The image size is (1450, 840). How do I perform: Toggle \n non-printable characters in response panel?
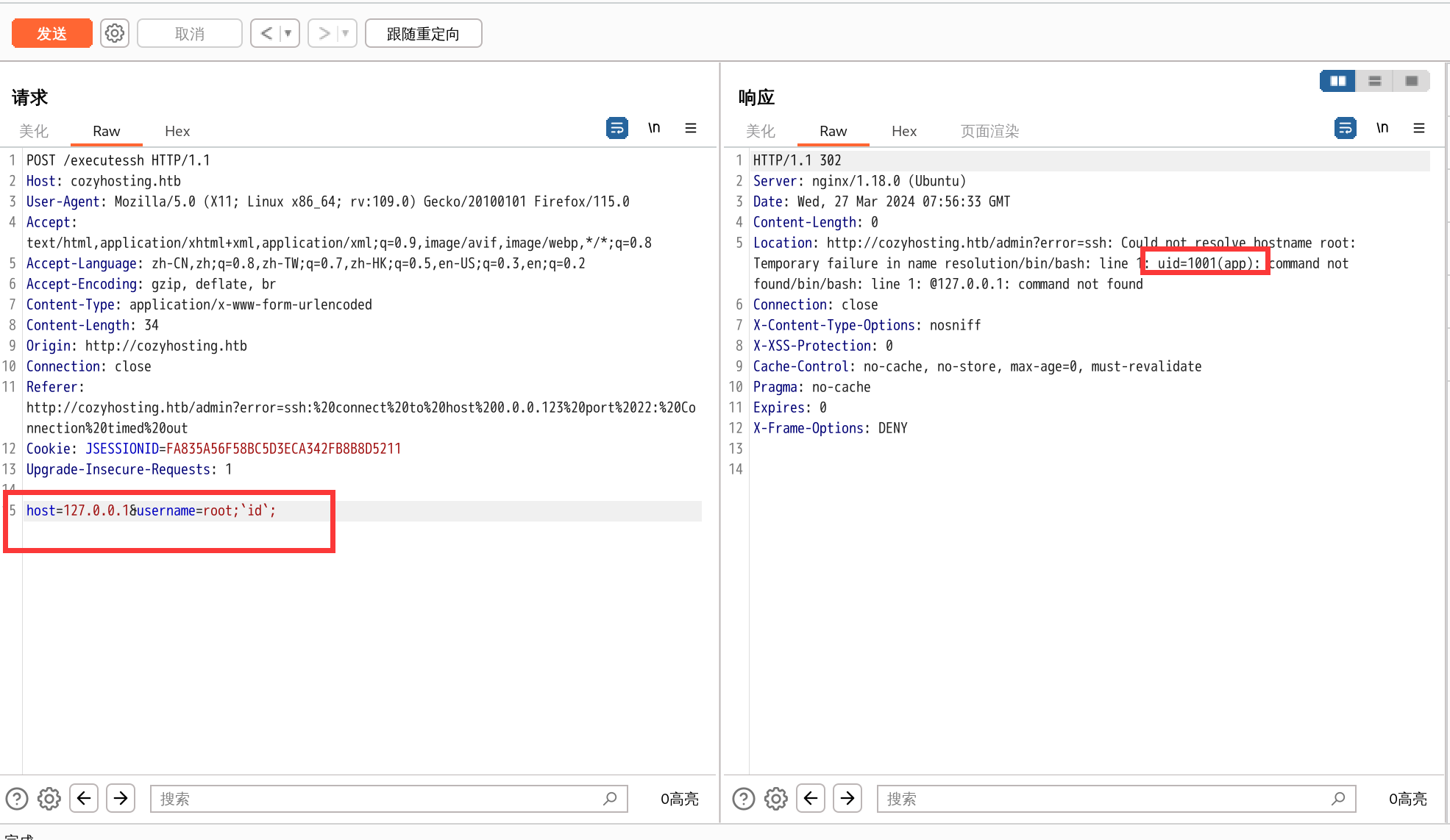[x=1382, y=128]
